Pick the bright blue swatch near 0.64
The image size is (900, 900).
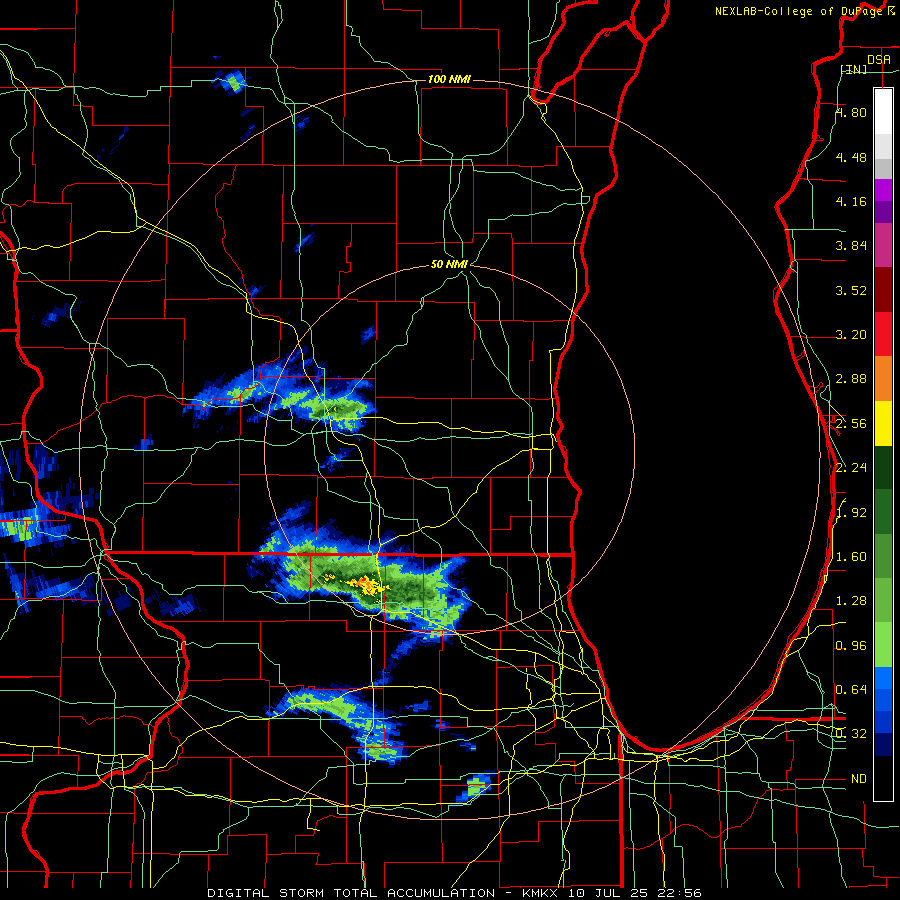[883, 678]
